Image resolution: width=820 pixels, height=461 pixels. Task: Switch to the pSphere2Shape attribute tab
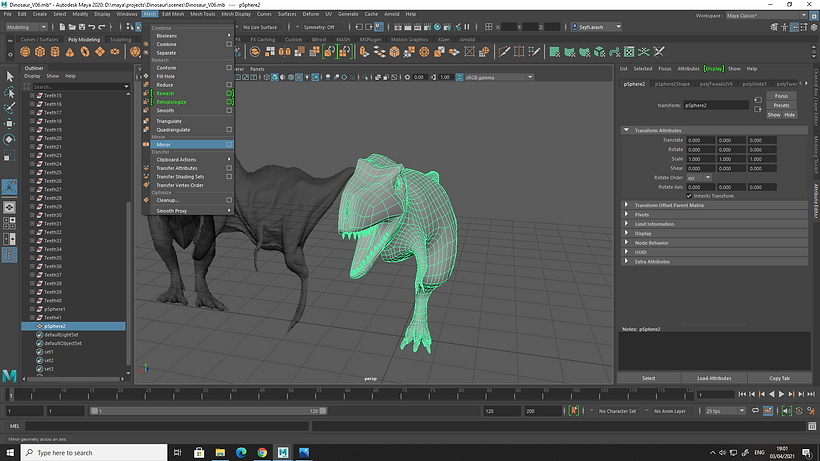tap(672, 84)
